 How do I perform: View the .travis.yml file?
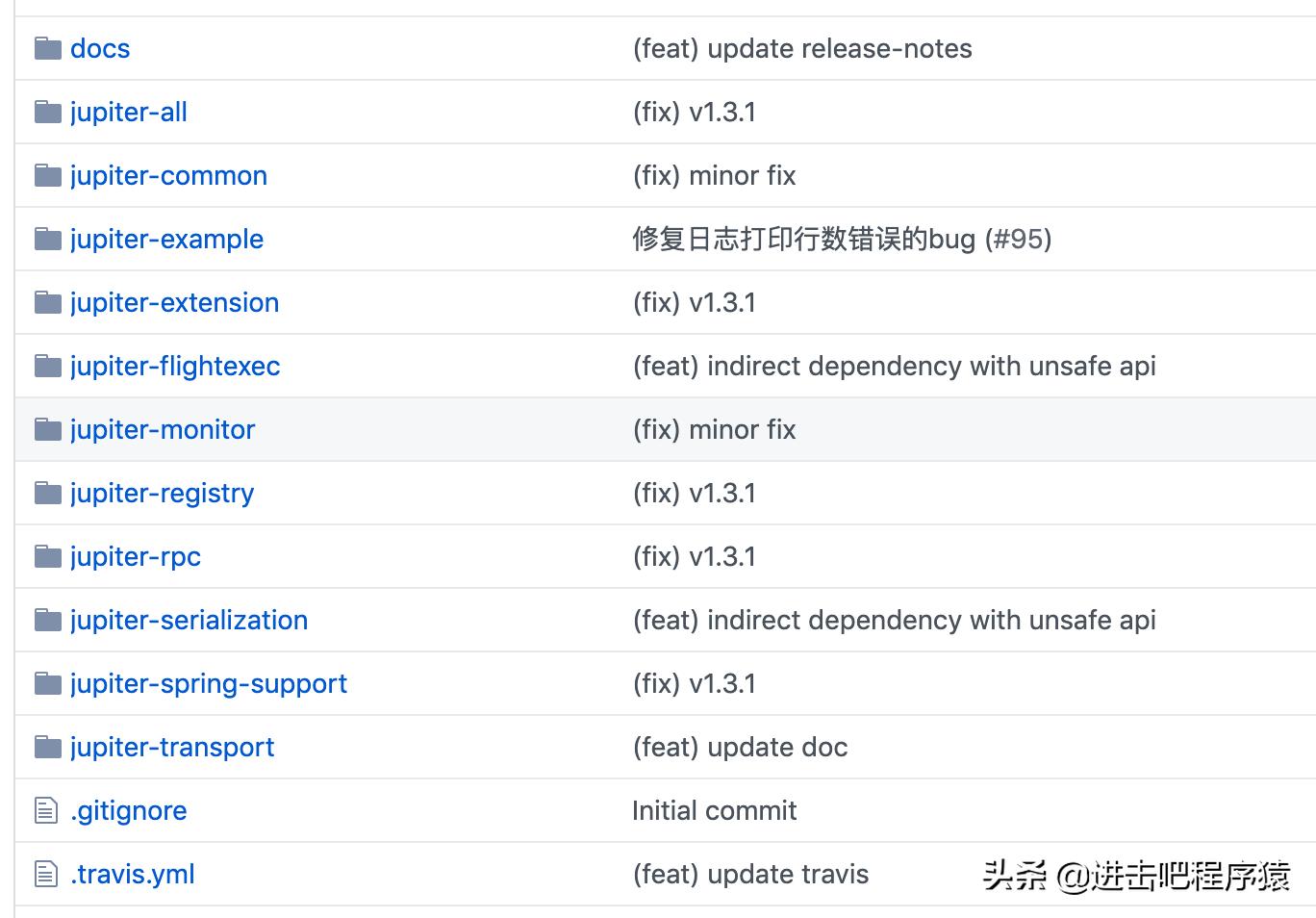click(133, 874)
